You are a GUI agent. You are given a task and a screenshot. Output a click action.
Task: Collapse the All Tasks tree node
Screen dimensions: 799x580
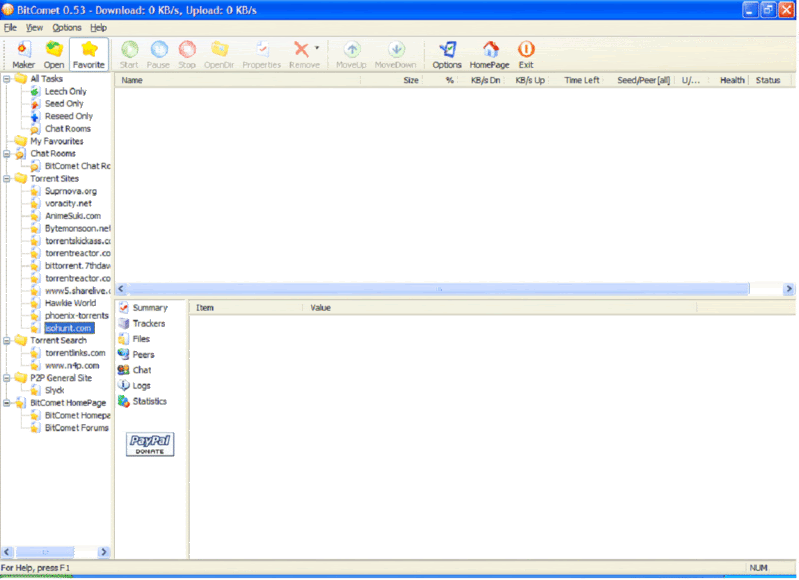click(x=8, y=79)
